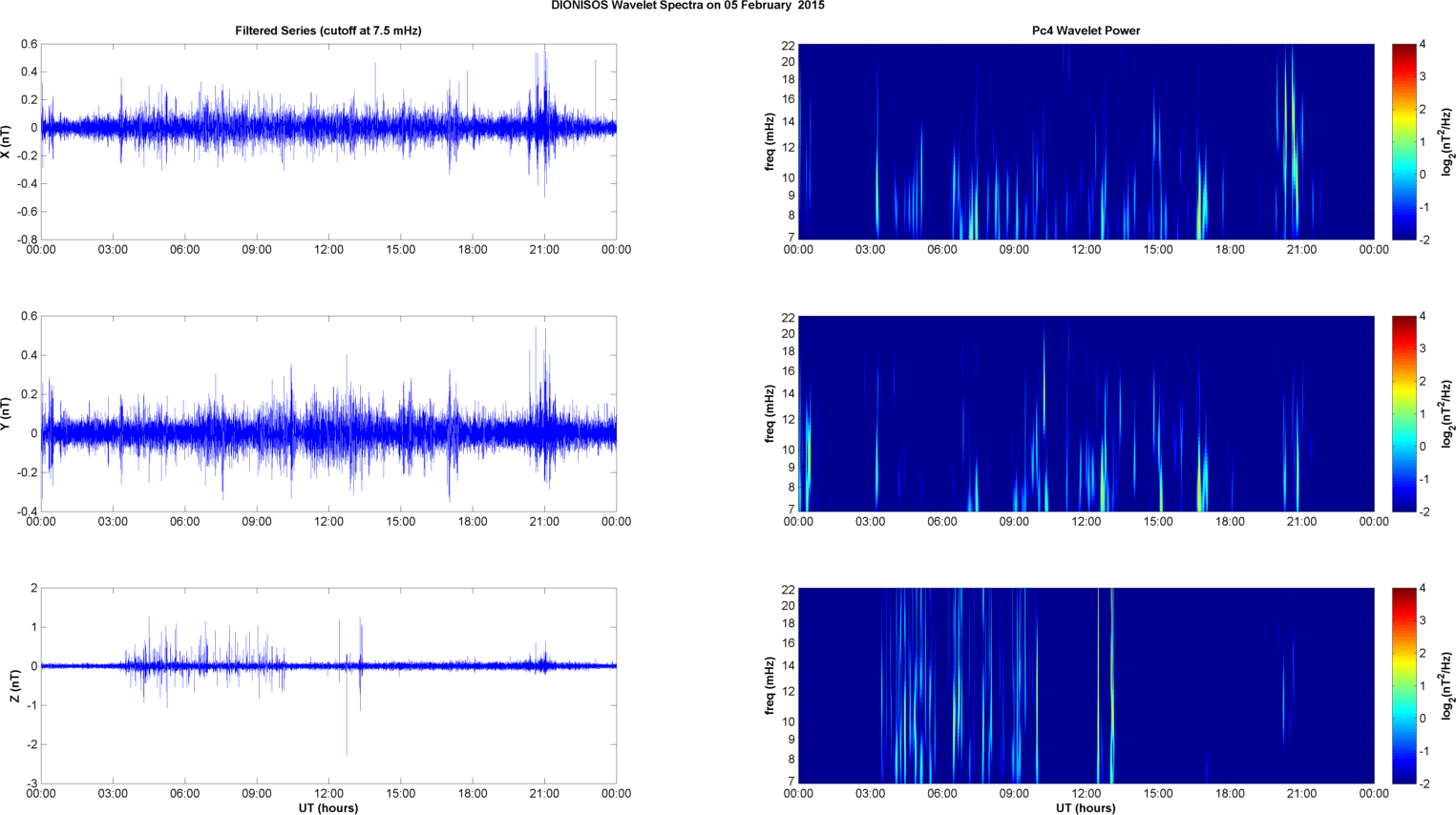Screen dimensions: 1456x815
Task: Click the color bar beside the middle spectrogram
Action: click(x=1403, y=413)
